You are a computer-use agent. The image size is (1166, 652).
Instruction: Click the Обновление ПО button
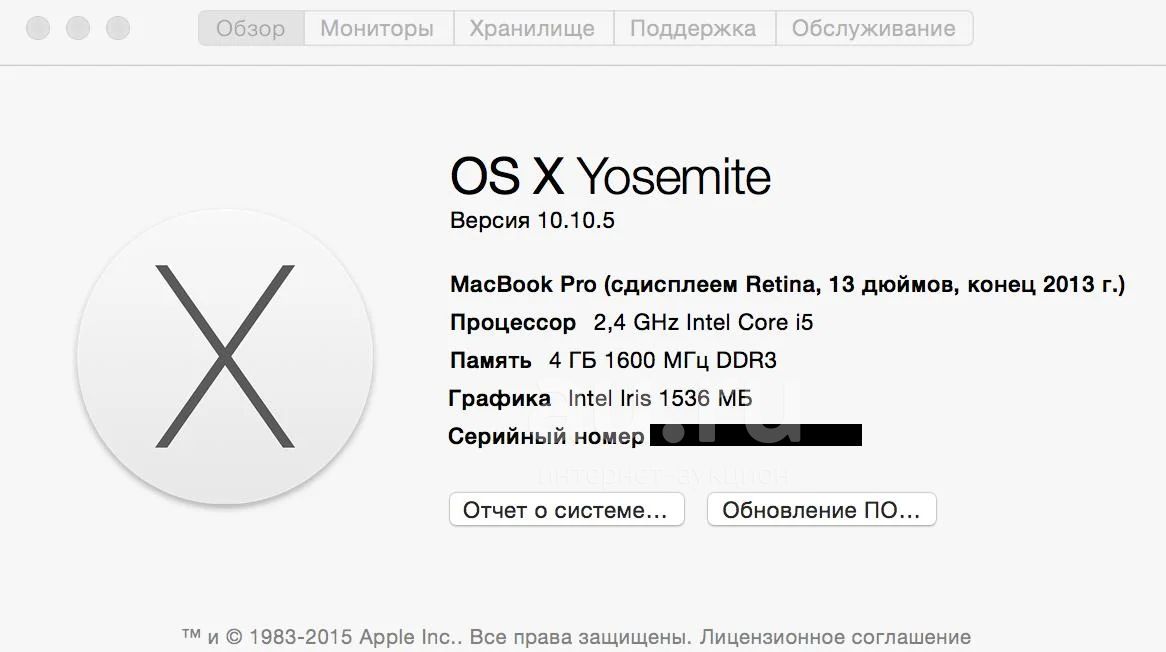pos(822,510)
